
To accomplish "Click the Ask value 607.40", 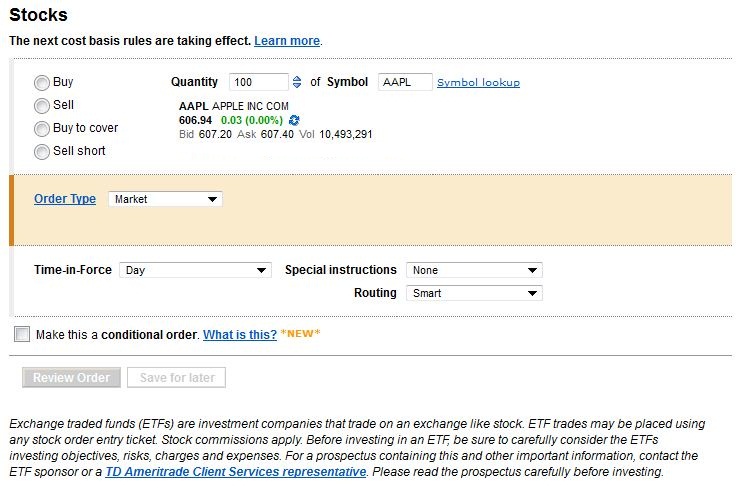I will [x=277, y=134].
